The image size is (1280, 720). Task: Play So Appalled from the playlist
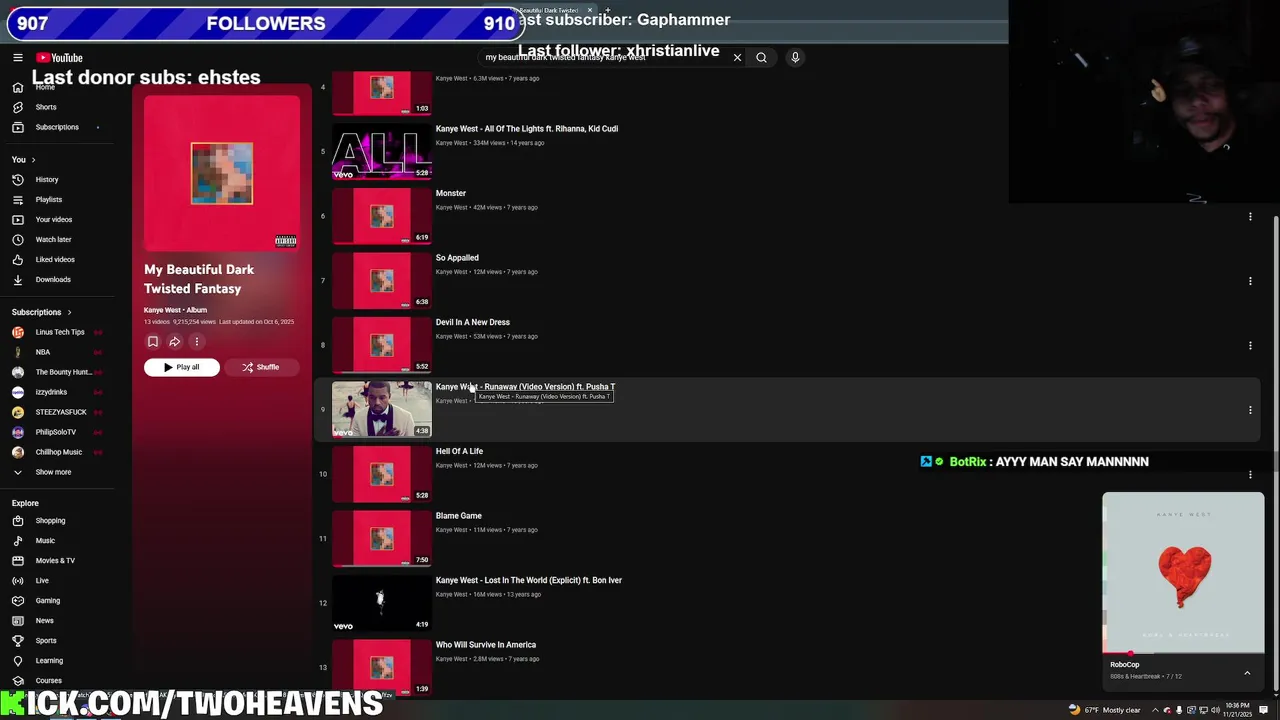pos(457,258)
